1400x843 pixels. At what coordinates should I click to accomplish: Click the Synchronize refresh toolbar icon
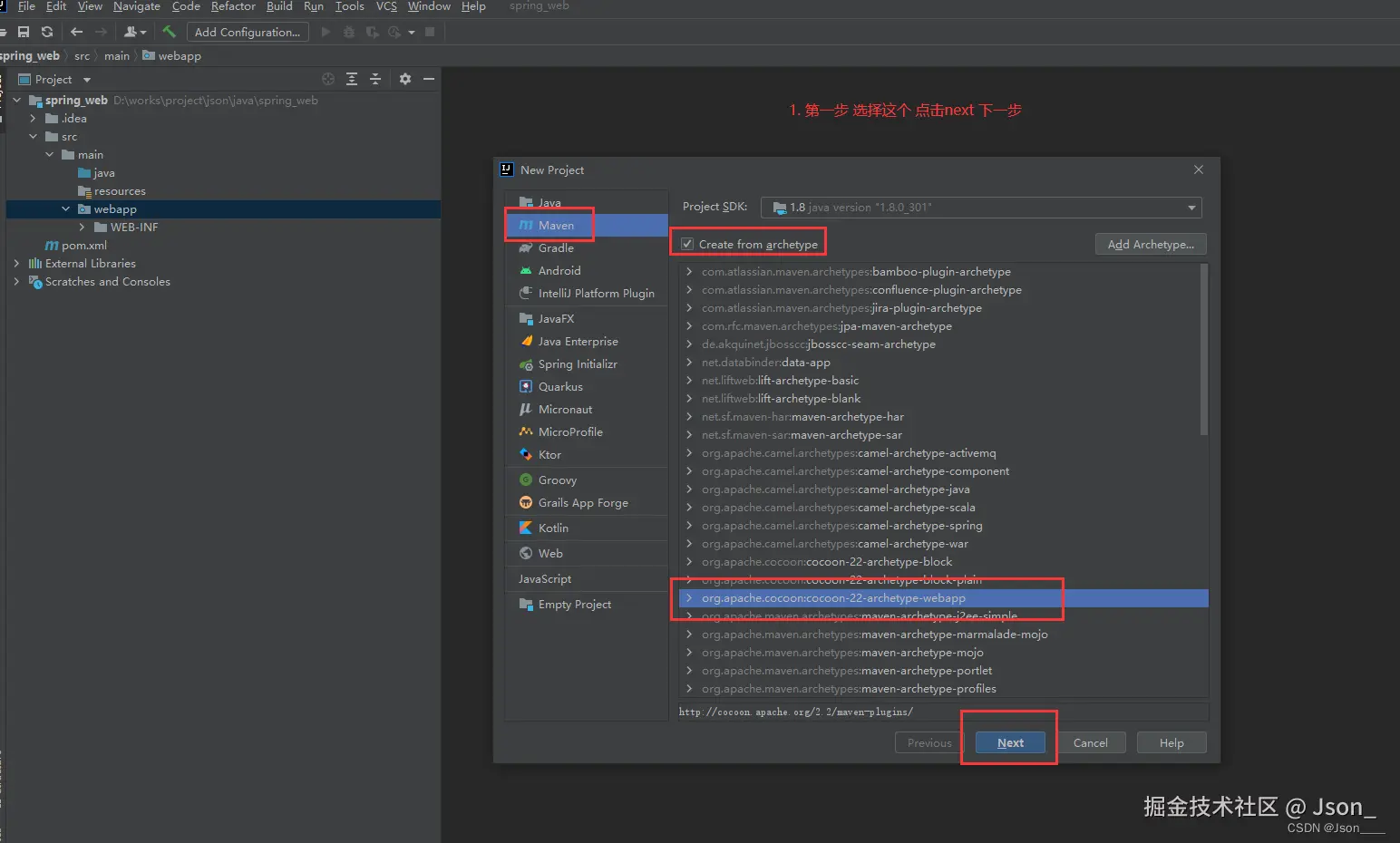click(x=47, y=32)
